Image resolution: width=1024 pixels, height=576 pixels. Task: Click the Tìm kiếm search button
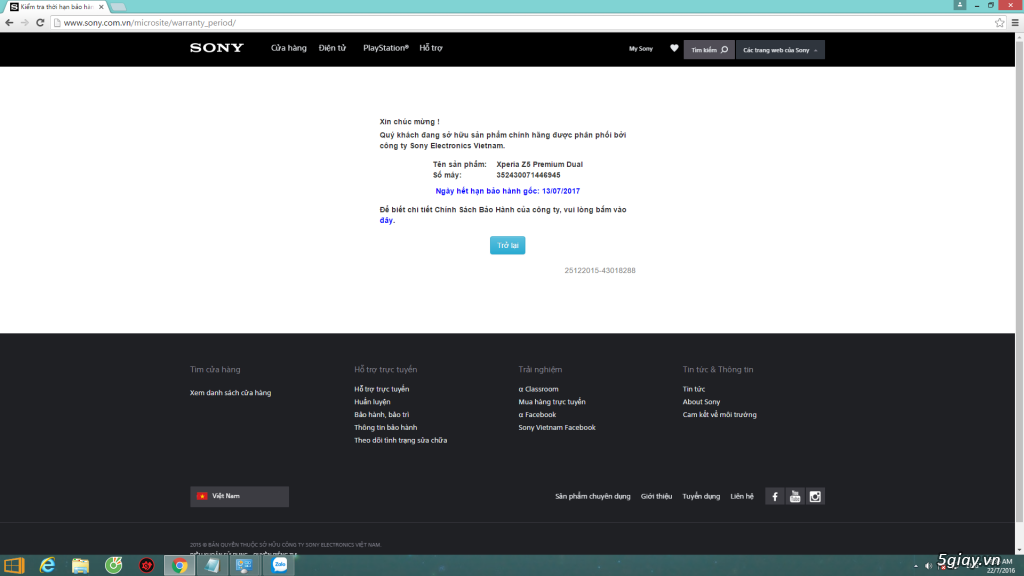pos(709,50)
